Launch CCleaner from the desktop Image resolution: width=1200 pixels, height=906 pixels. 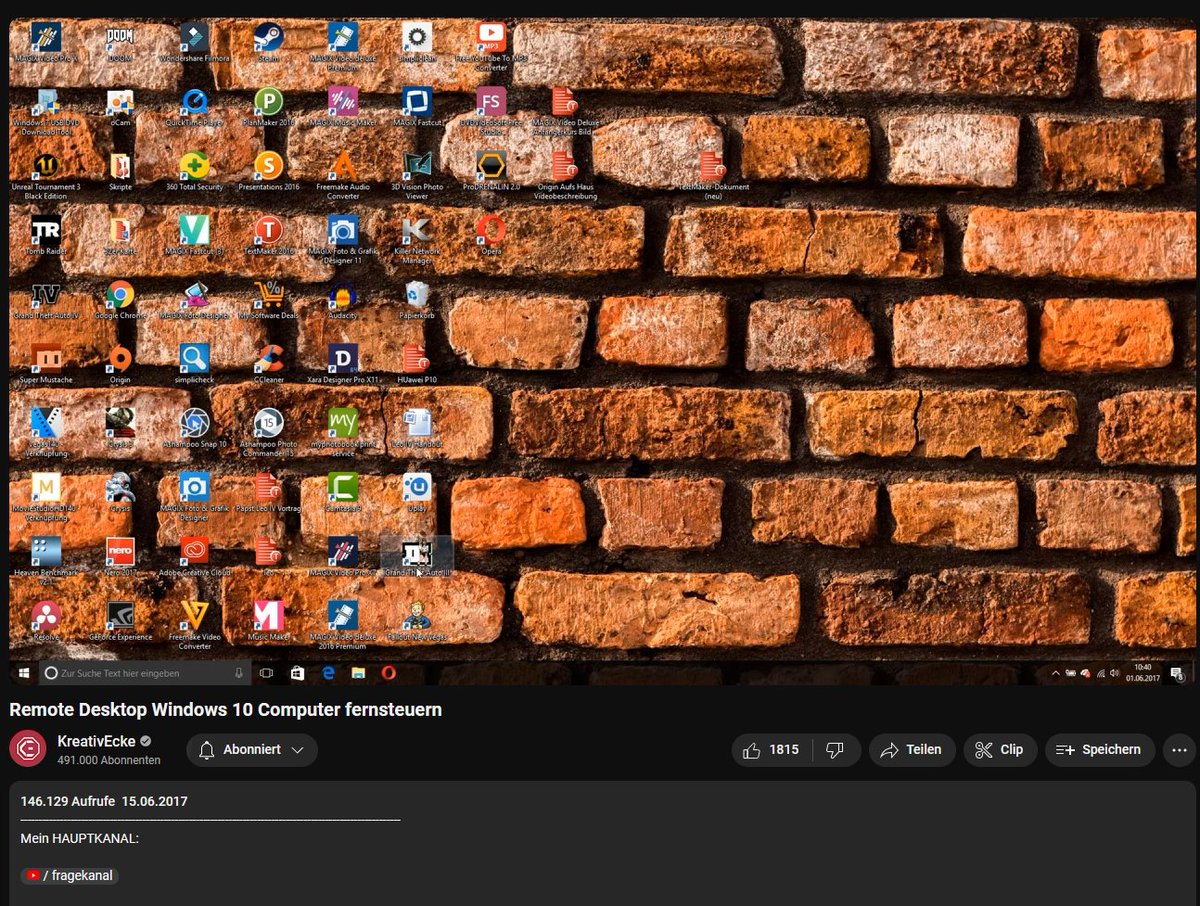(268, 364)
